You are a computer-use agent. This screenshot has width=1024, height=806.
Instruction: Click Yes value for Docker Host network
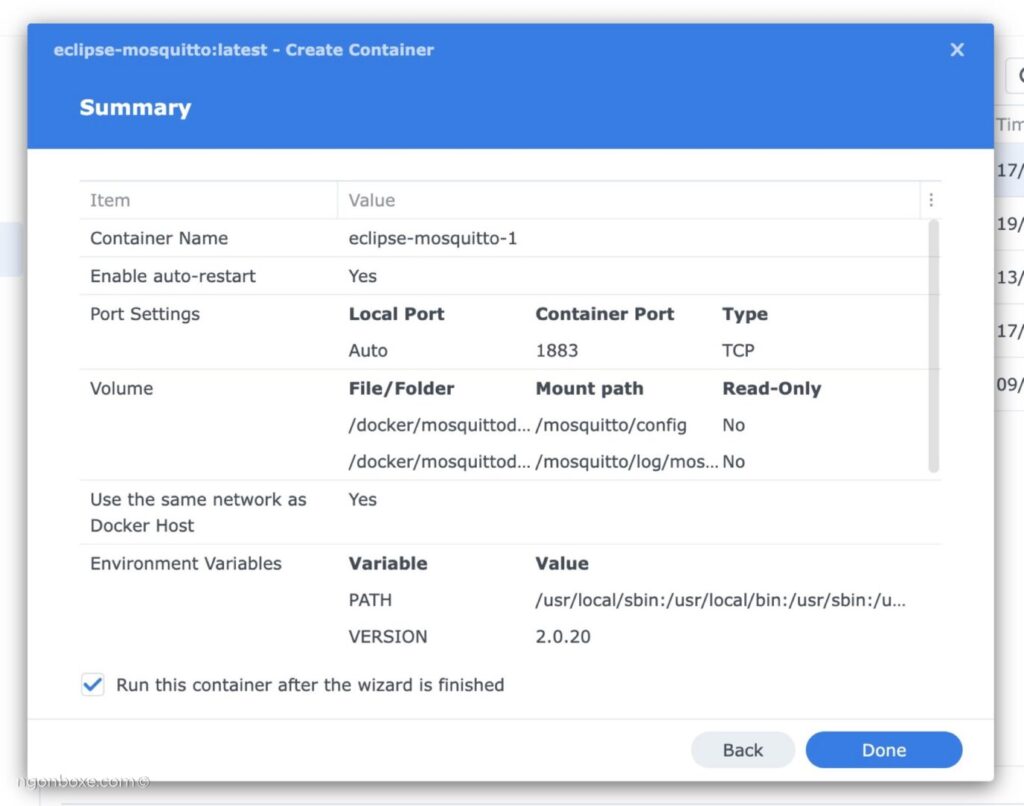click(362, 500)
